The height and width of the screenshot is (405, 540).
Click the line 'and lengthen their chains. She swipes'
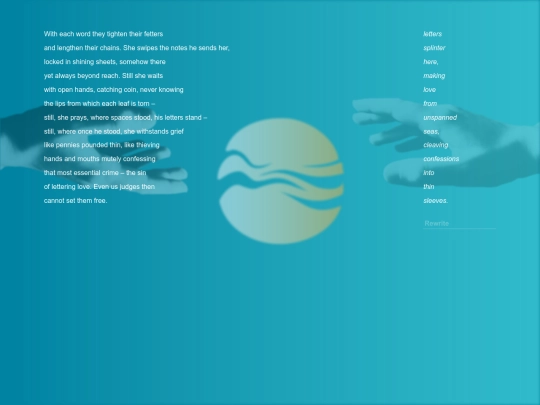coord(136,48)
